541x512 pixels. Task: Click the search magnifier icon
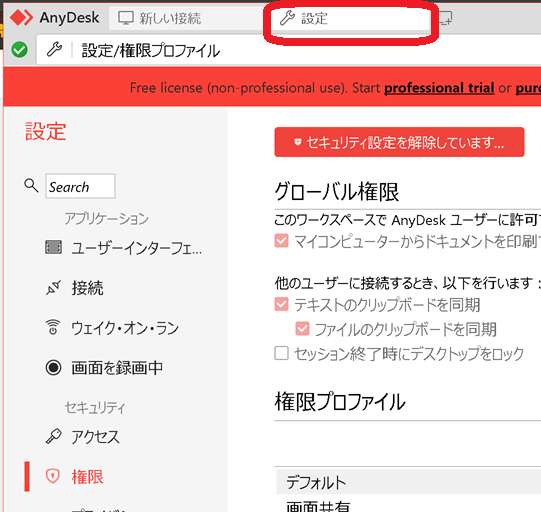(31, 186)
